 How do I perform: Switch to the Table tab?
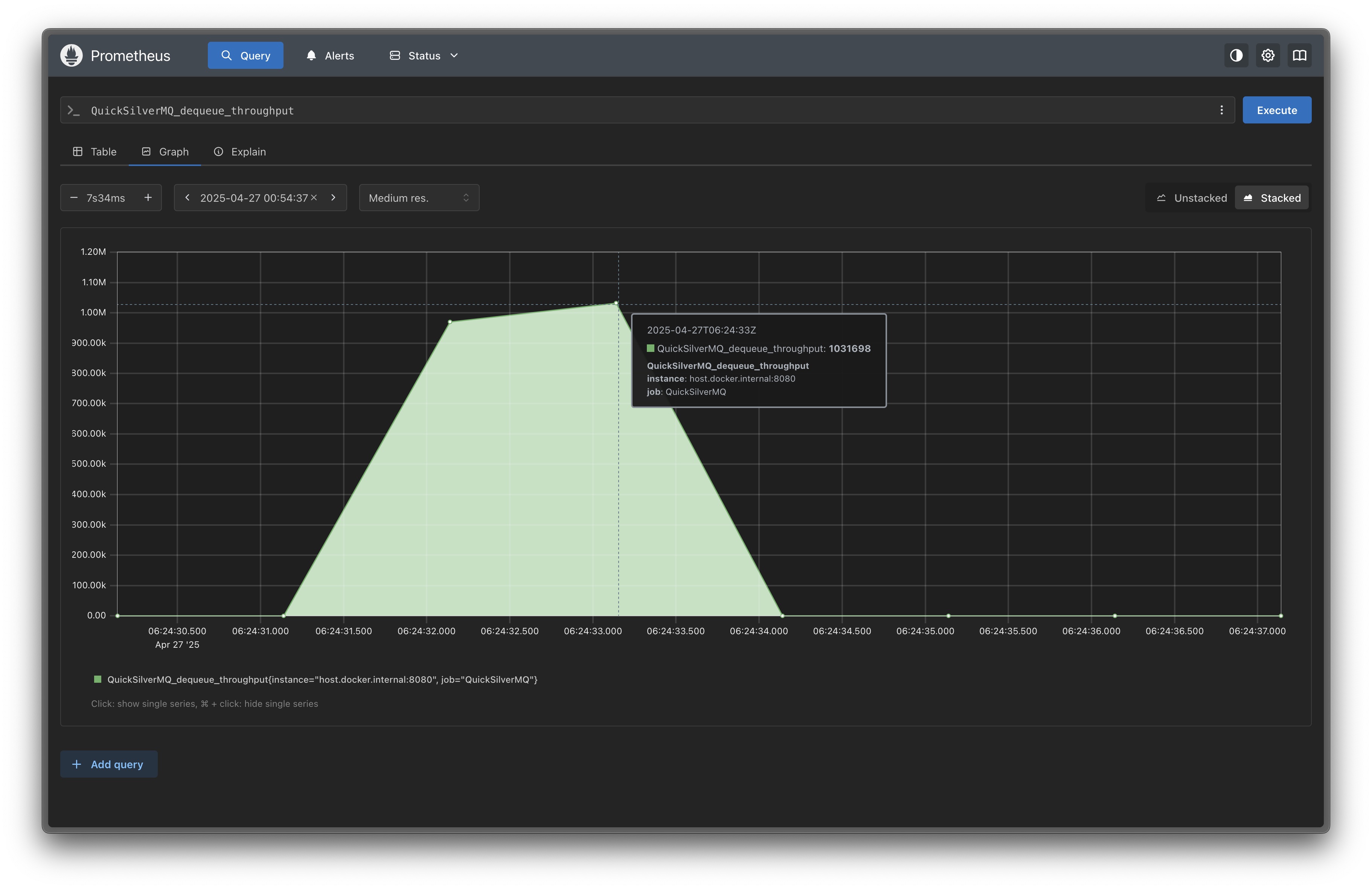[x=95, y=152]
